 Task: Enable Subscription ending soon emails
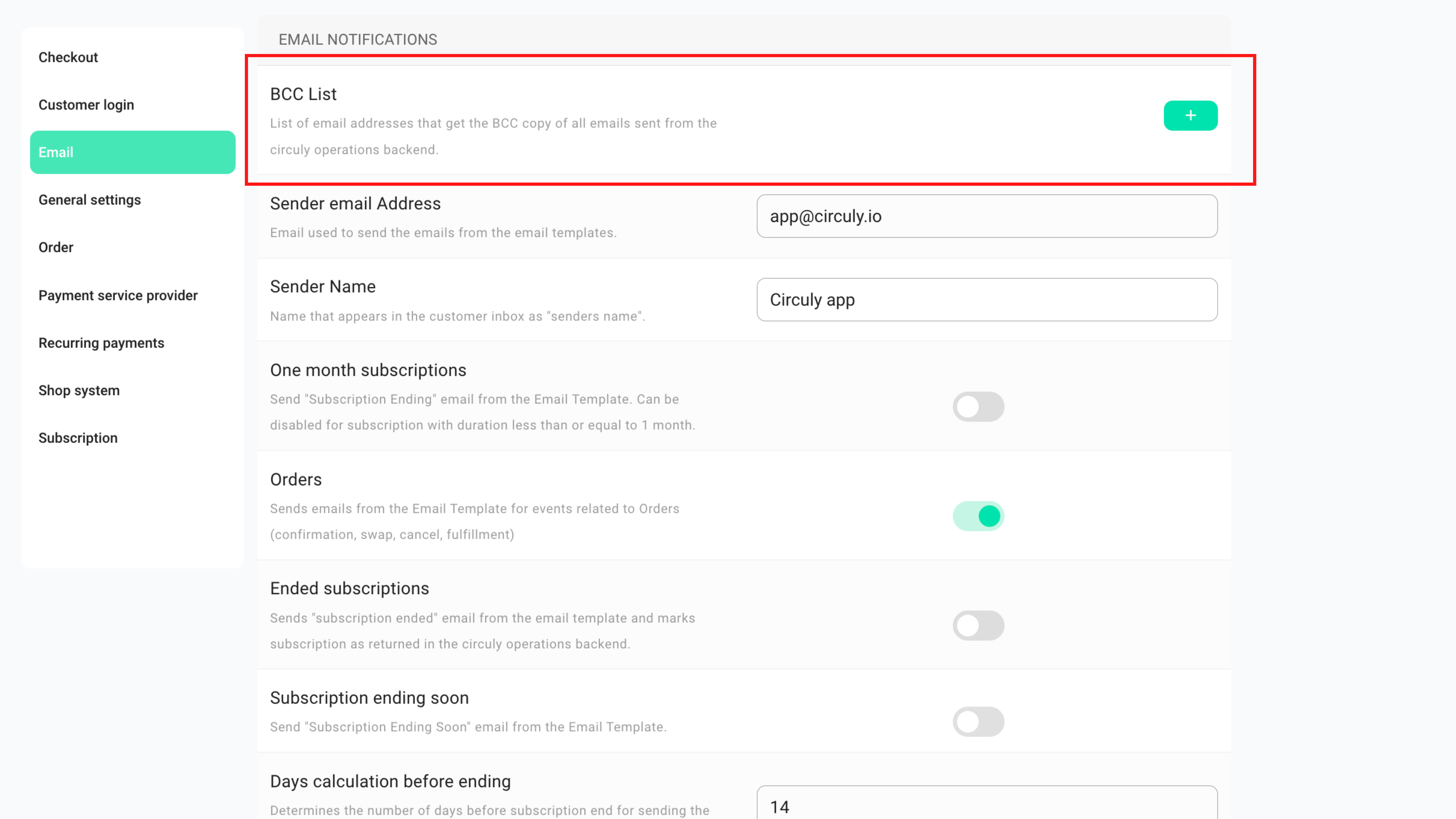(978, 721)
